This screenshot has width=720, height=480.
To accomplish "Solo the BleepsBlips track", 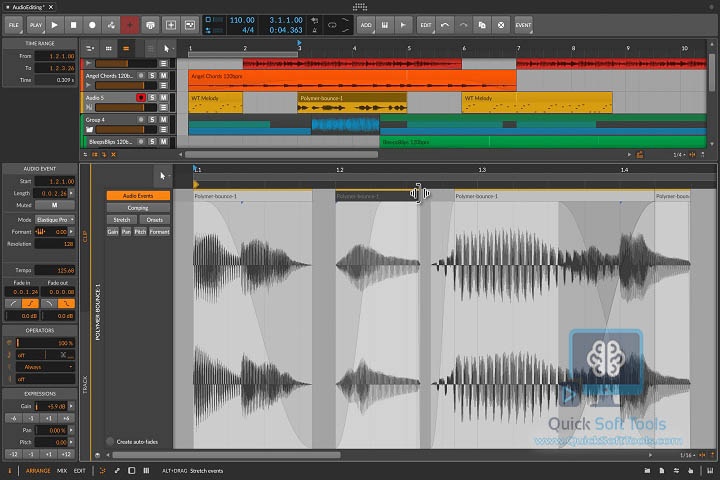I will point(152,141).
